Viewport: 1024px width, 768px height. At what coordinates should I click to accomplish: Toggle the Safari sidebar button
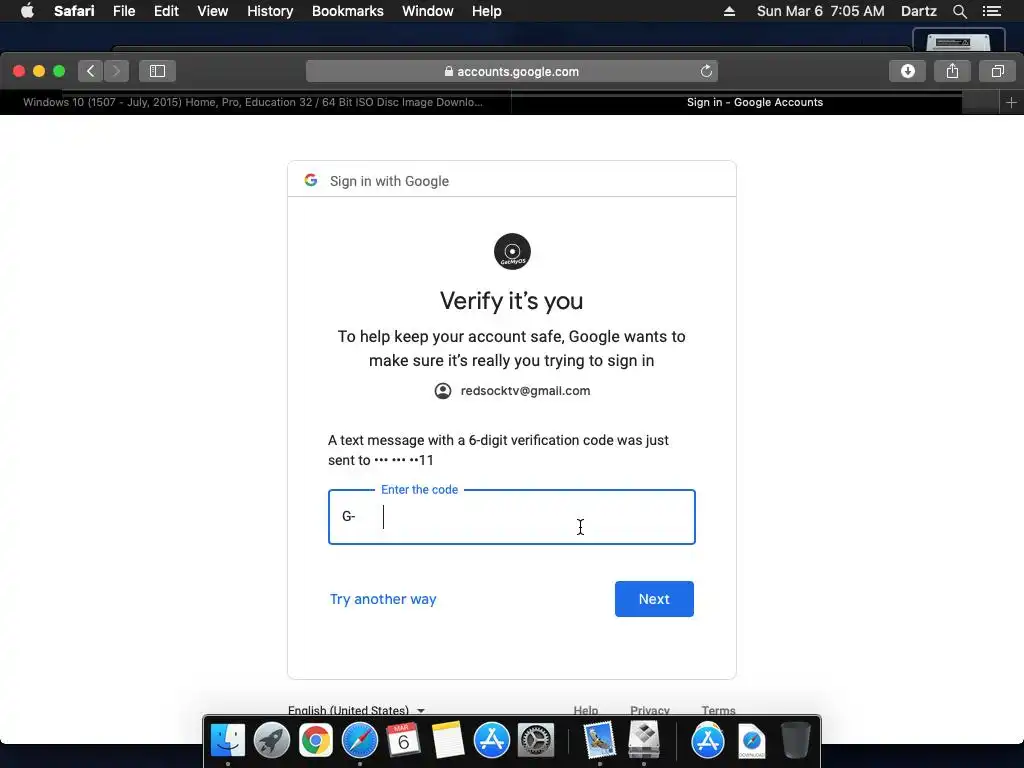click(x=157, y=71)
